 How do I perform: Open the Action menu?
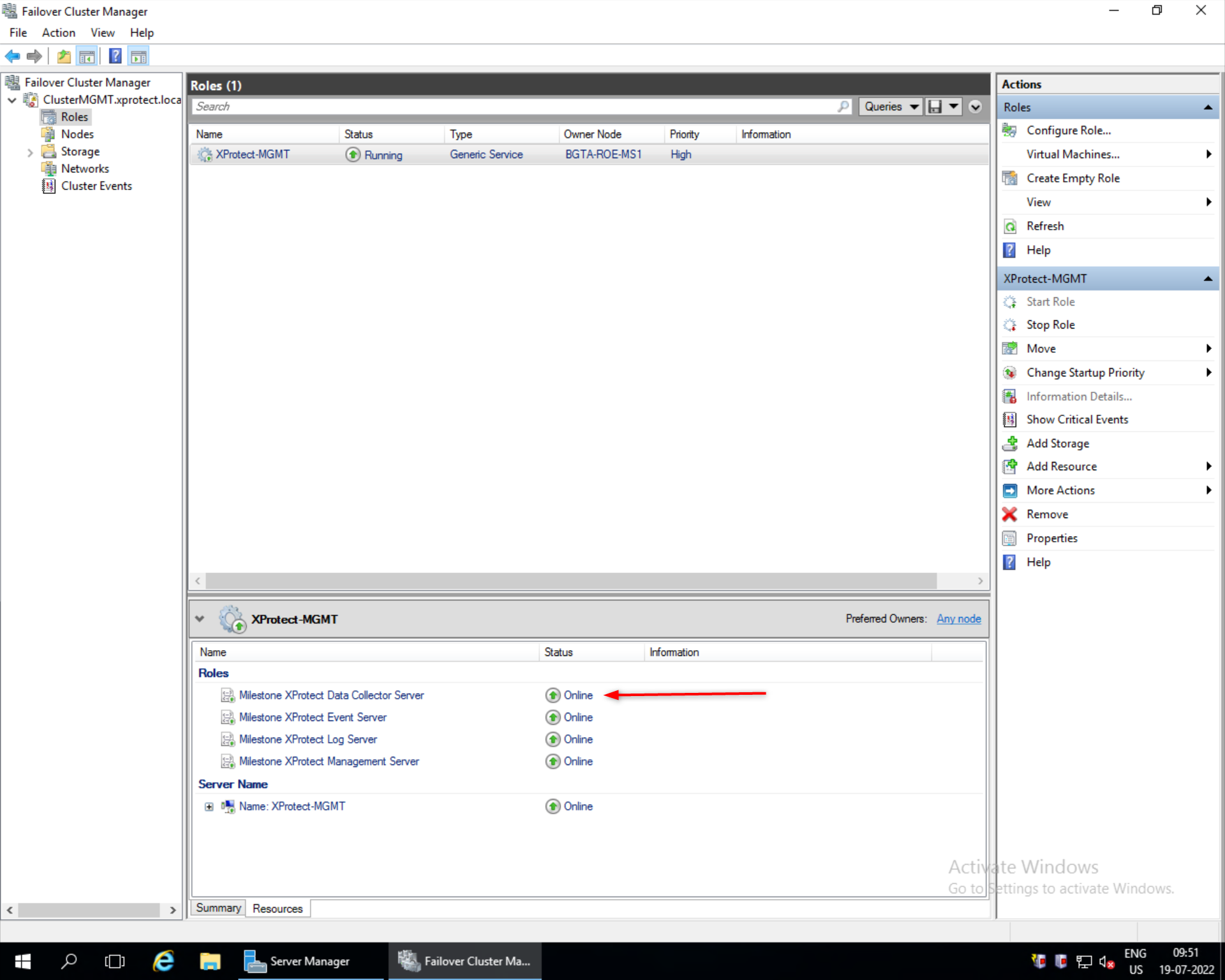tap(58, 33)
